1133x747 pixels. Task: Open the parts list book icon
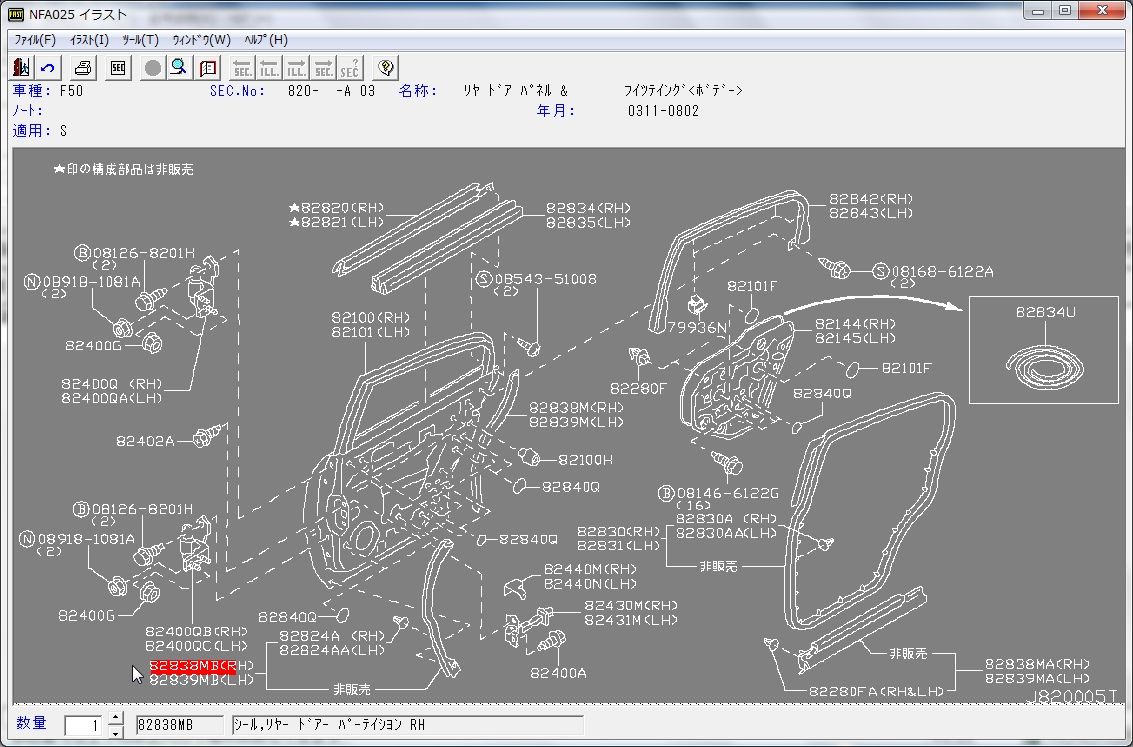[x=208, y=68]
